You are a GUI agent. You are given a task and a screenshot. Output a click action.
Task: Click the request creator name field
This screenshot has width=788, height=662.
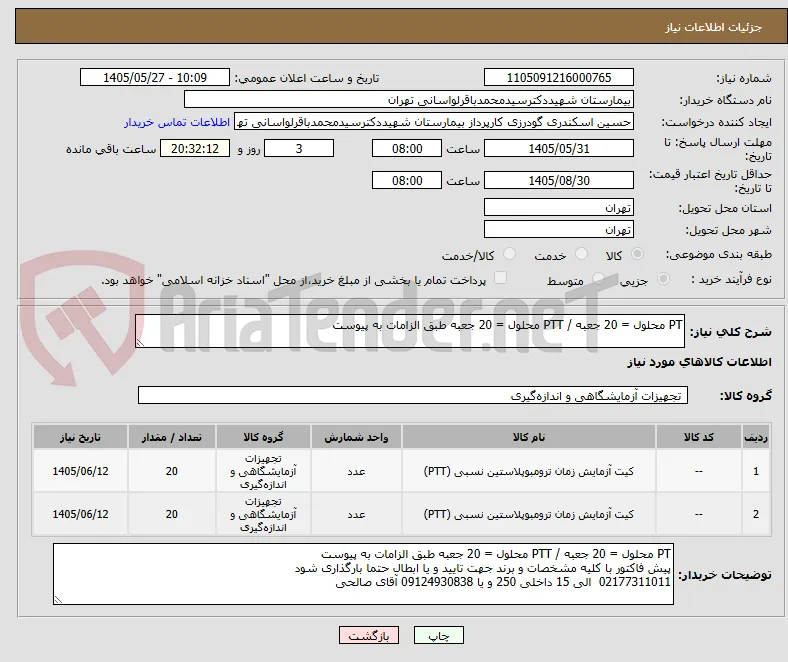[x=434, y=122]
